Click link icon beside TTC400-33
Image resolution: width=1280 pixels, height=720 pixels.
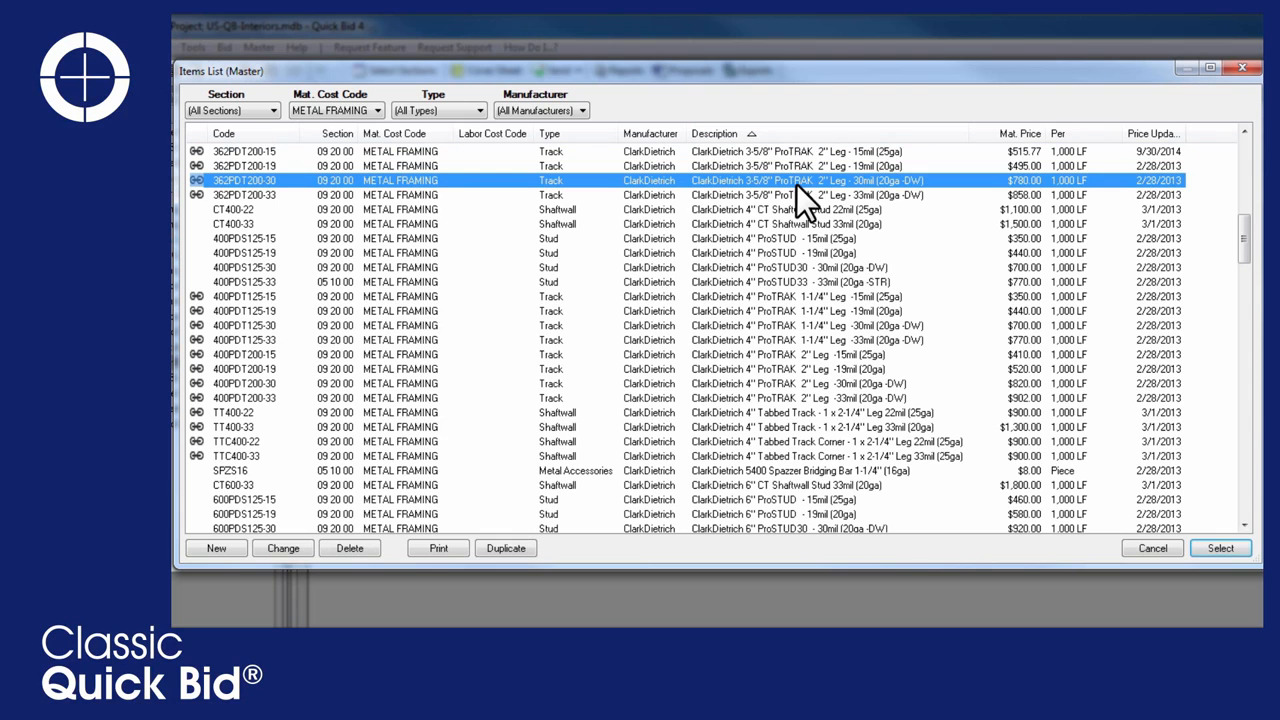click(197, 456)
